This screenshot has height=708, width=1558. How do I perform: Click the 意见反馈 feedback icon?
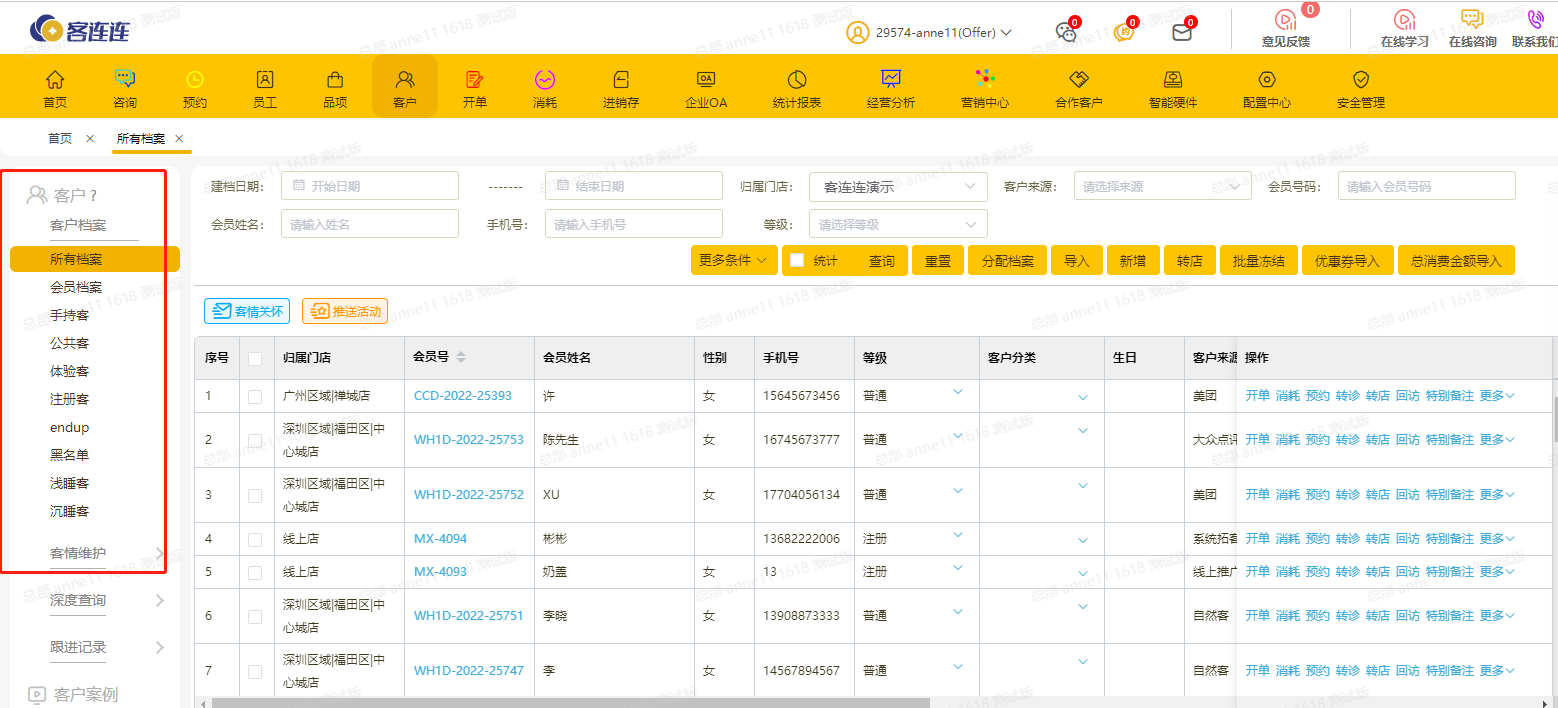click(x=1285, y=21)
